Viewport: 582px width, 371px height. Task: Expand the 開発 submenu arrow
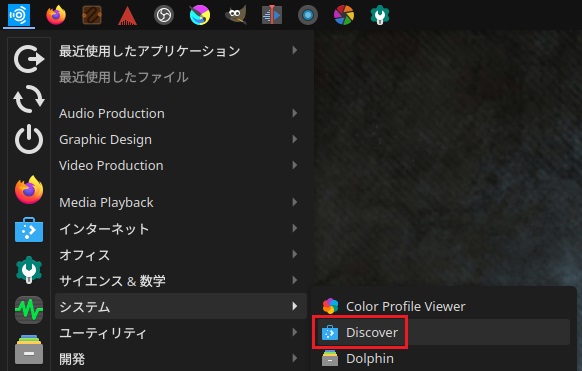[295, 358]
